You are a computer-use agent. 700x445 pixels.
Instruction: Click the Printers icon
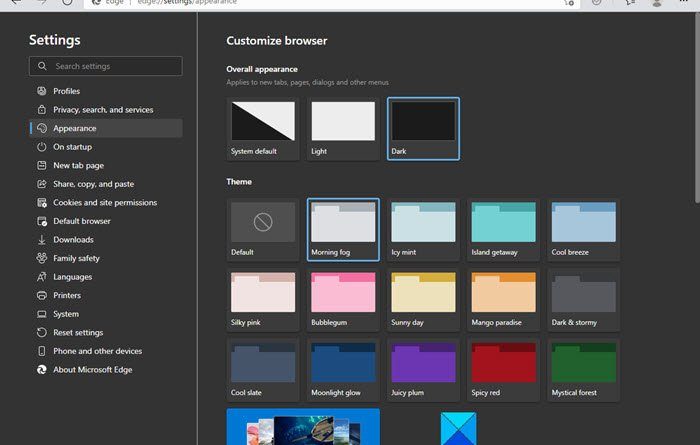coord(42,295)
